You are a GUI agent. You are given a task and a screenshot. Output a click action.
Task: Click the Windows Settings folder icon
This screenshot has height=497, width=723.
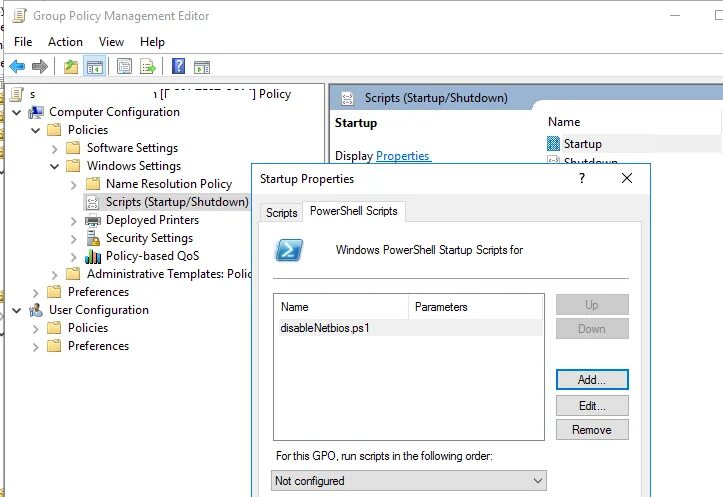pyautogui.click(x=73, y=166)
